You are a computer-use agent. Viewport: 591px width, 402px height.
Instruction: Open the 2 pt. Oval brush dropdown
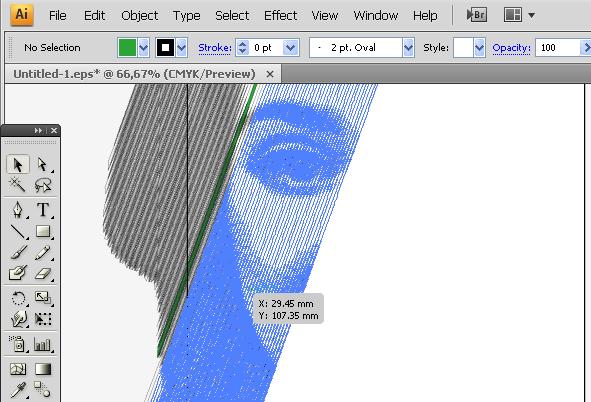408,47
